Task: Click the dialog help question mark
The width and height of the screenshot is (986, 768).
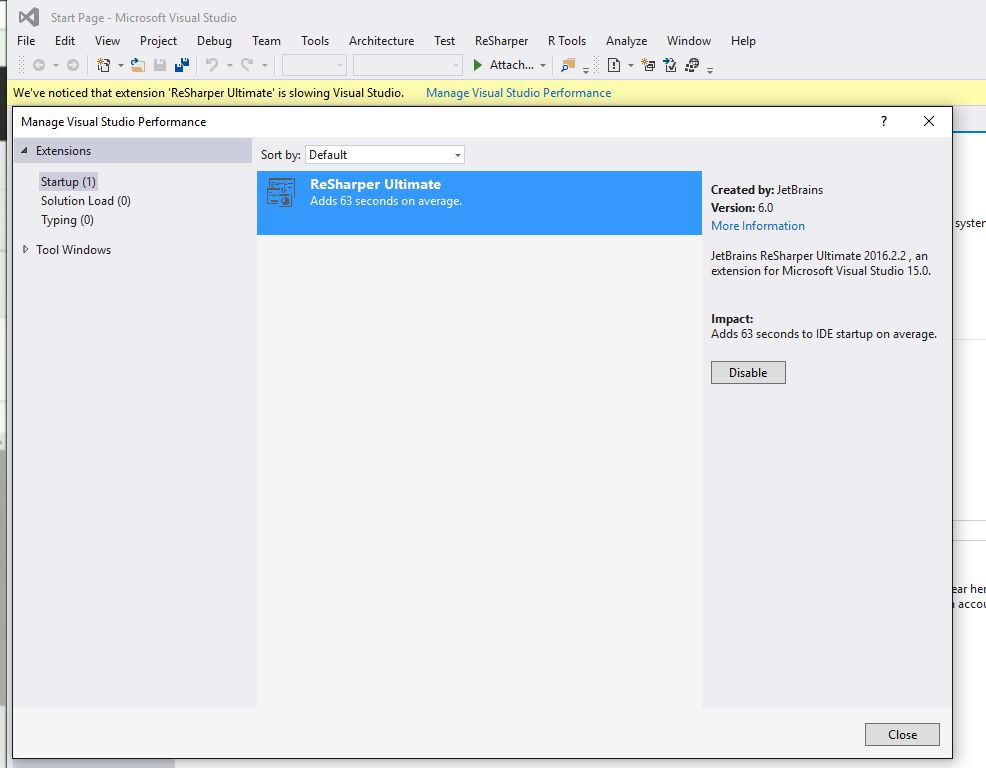Action: (x=883, y=121)
